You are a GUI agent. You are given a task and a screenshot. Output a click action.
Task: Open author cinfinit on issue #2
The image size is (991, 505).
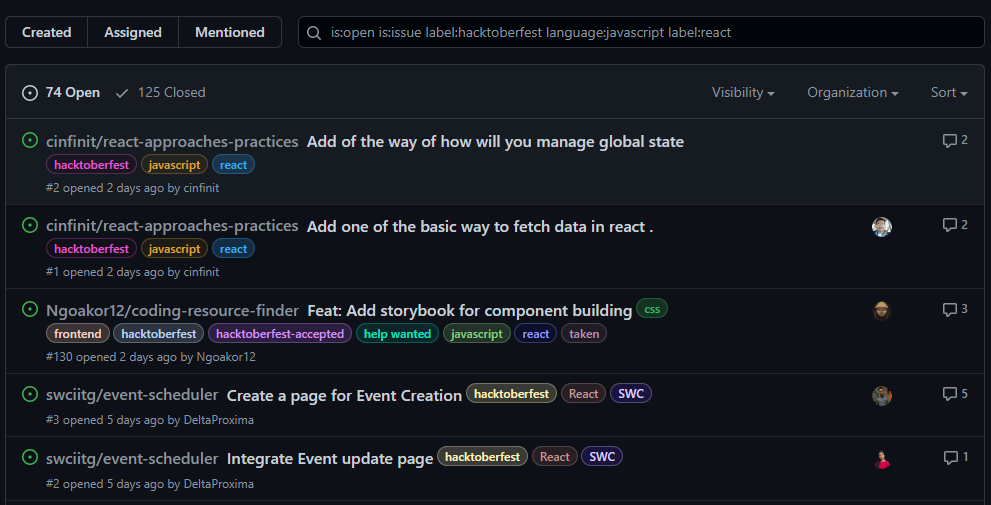pos(201,188)
